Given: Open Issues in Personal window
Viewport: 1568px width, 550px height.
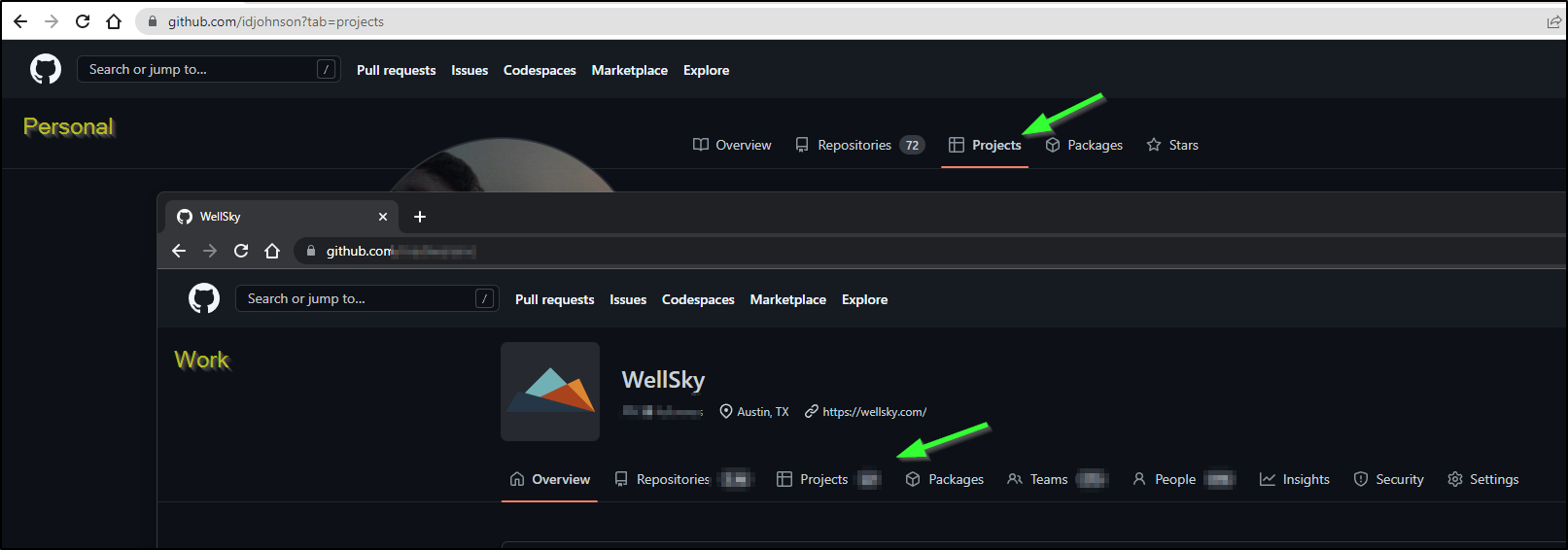Looking at the screenshot, I should tap(470, 70).
